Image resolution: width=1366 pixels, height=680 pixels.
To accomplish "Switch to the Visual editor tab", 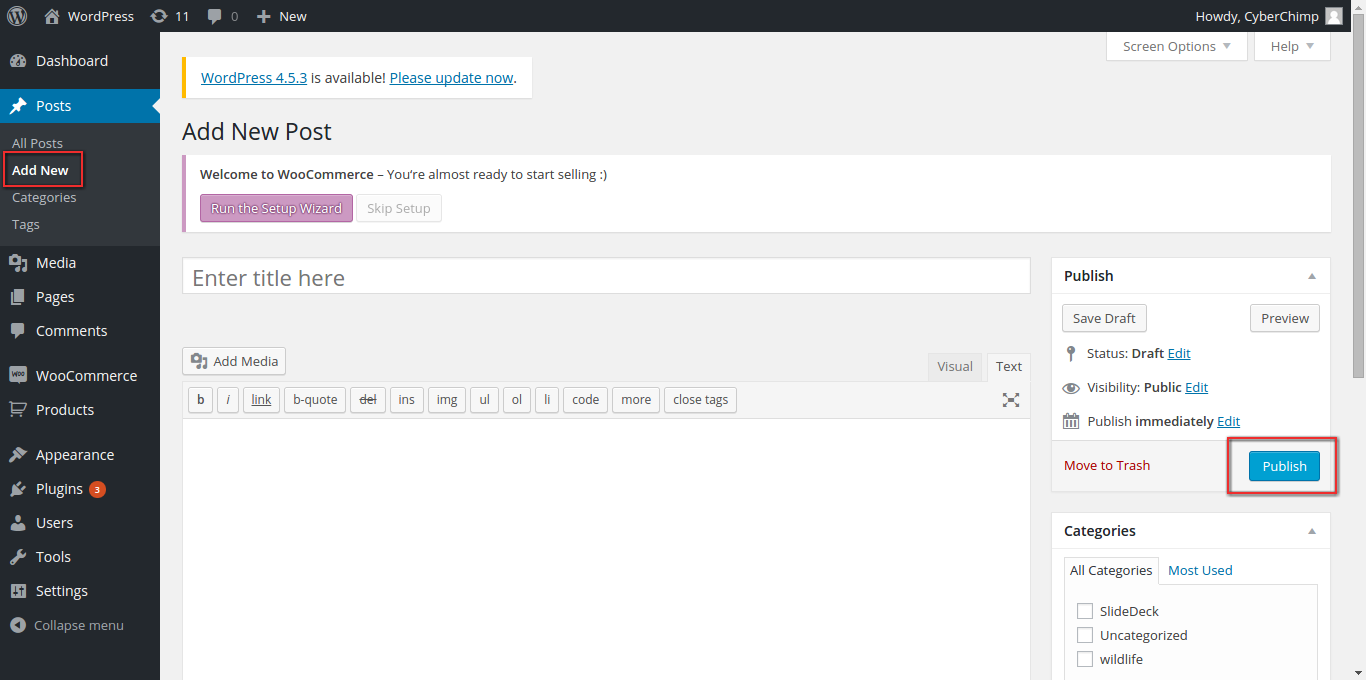I will pyautogui.click(x=955, y=367).
